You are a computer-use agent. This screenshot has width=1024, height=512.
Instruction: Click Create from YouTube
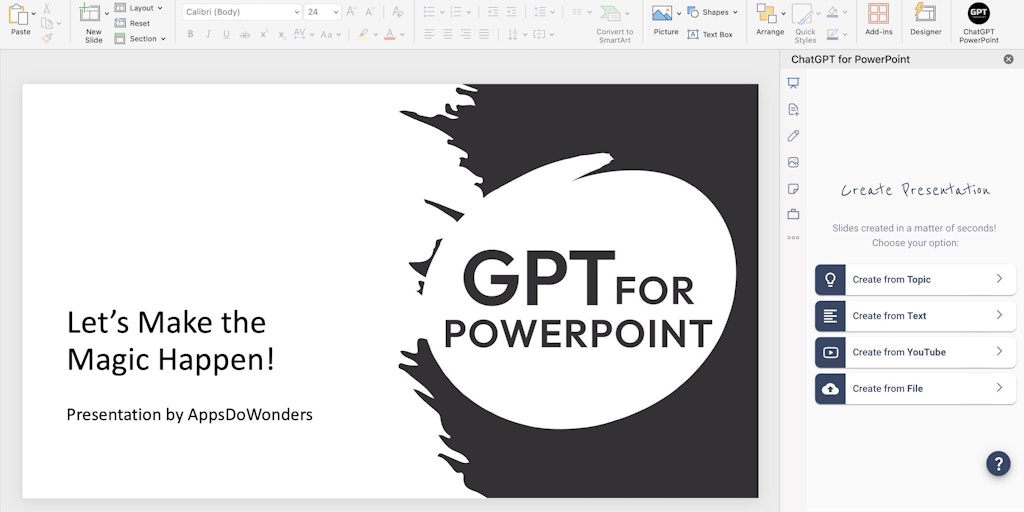[915, 352]
